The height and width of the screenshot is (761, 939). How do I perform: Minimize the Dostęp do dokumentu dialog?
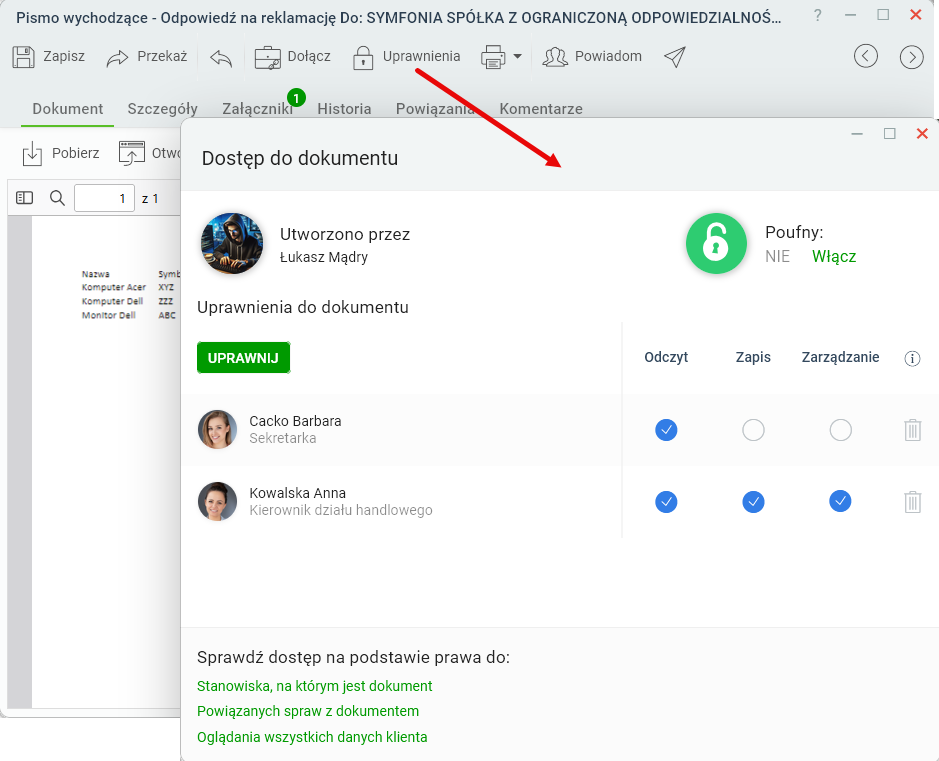[857, 134]
